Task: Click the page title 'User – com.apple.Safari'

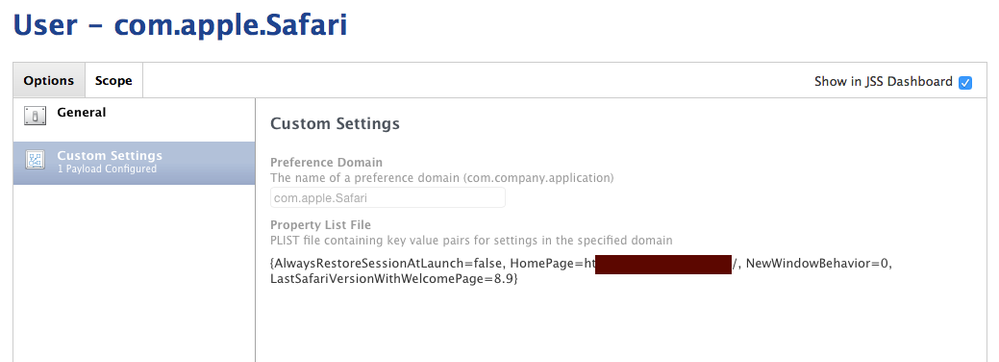Action: pos(180,25)
